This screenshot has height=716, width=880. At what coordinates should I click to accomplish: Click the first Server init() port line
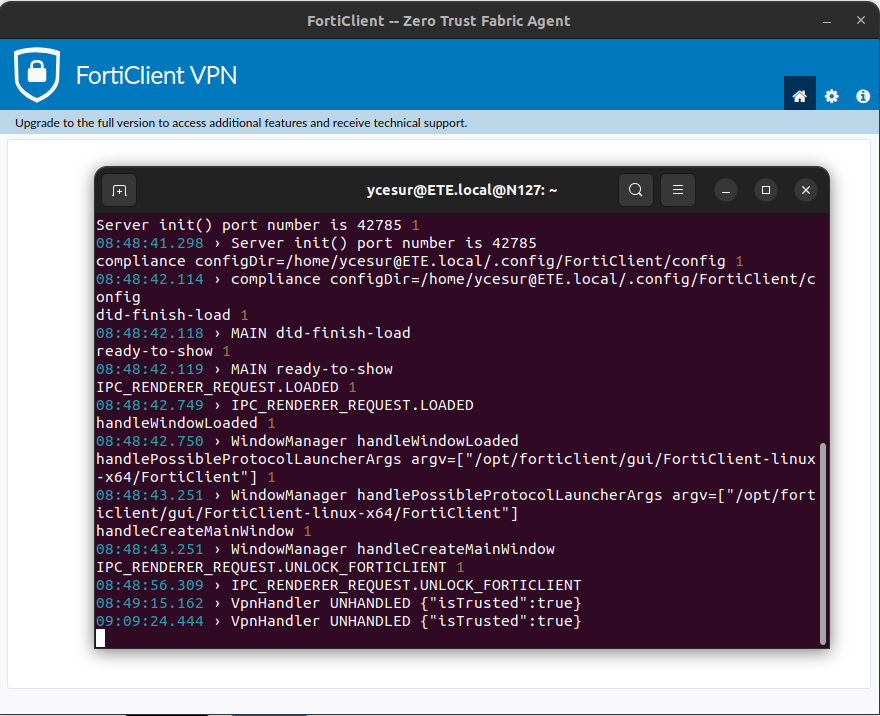[x=258, y=225]
